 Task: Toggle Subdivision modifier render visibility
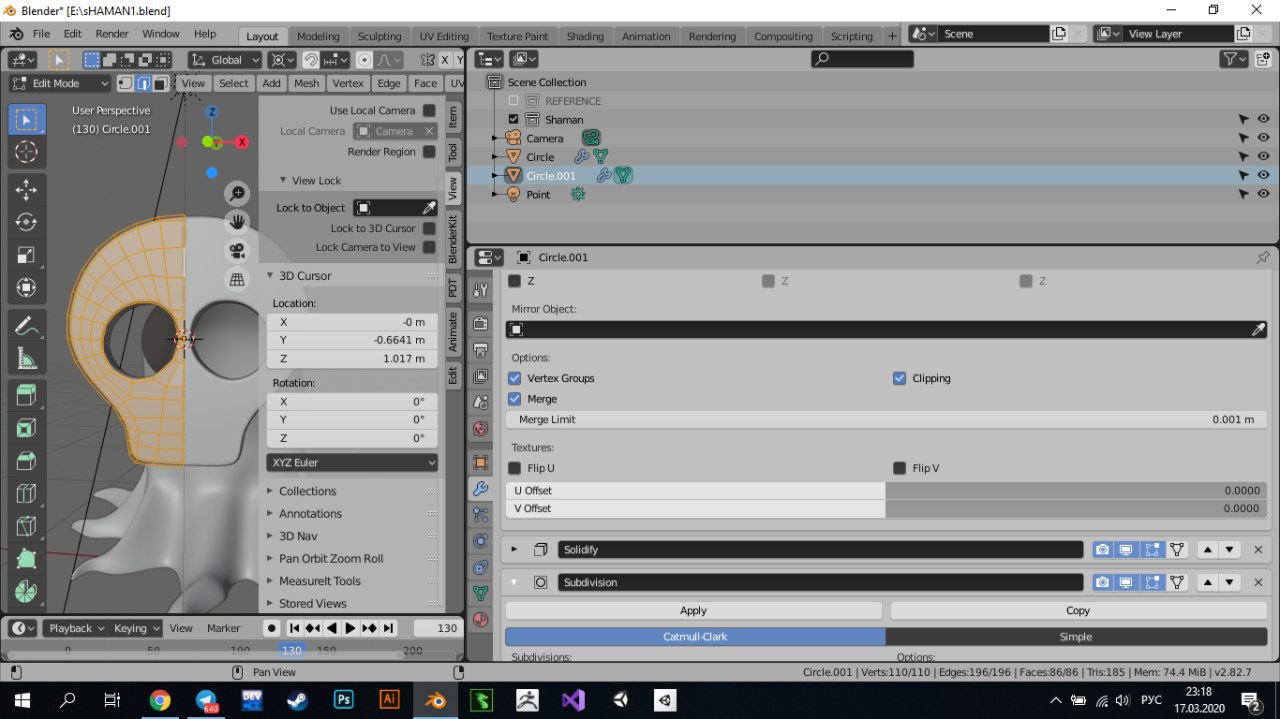click(1102, 582)
